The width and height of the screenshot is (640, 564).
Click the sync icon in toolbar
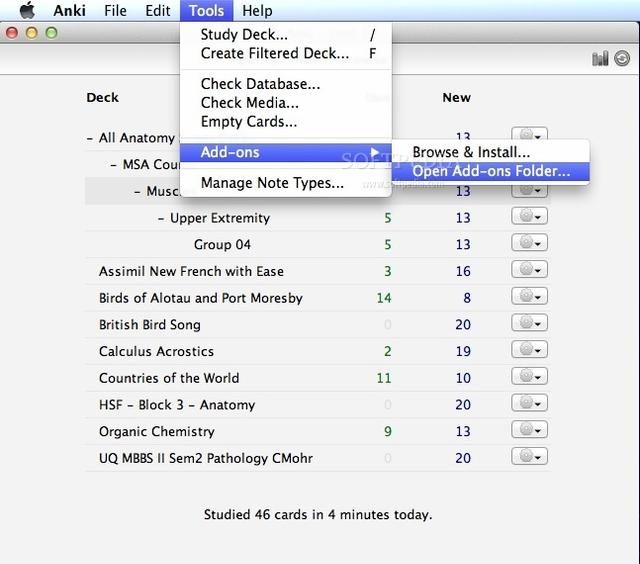pyautogui.click(x=622, y=58)
